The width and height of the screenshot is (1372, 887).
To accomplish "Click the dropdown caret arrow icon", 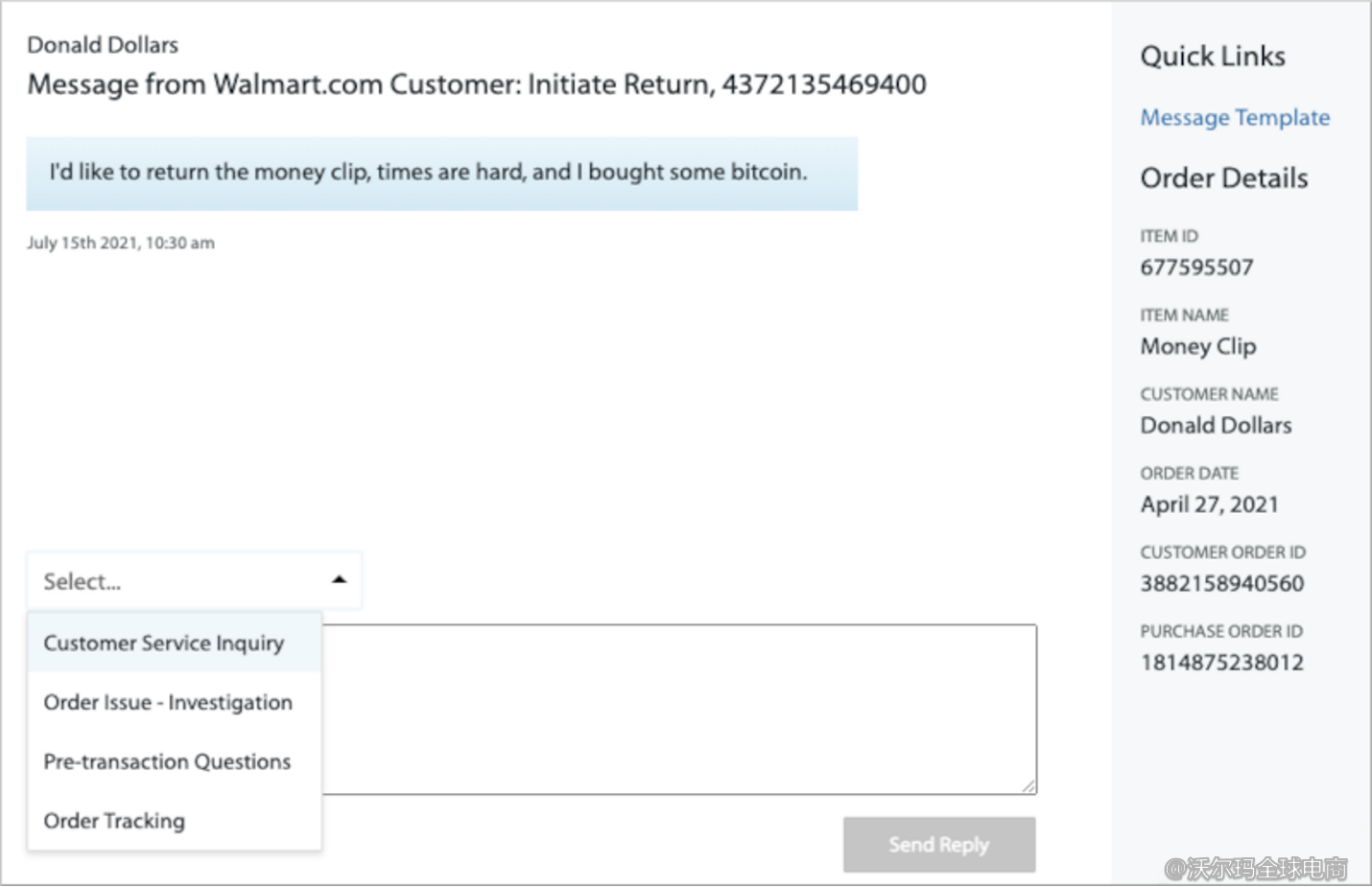I will coord(339,579).
